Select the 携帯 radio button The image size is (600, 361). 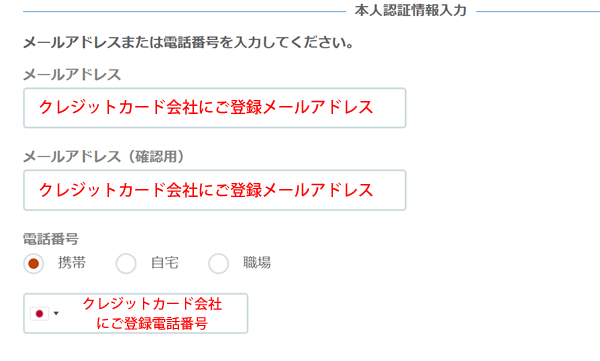[x=34, y=264]
